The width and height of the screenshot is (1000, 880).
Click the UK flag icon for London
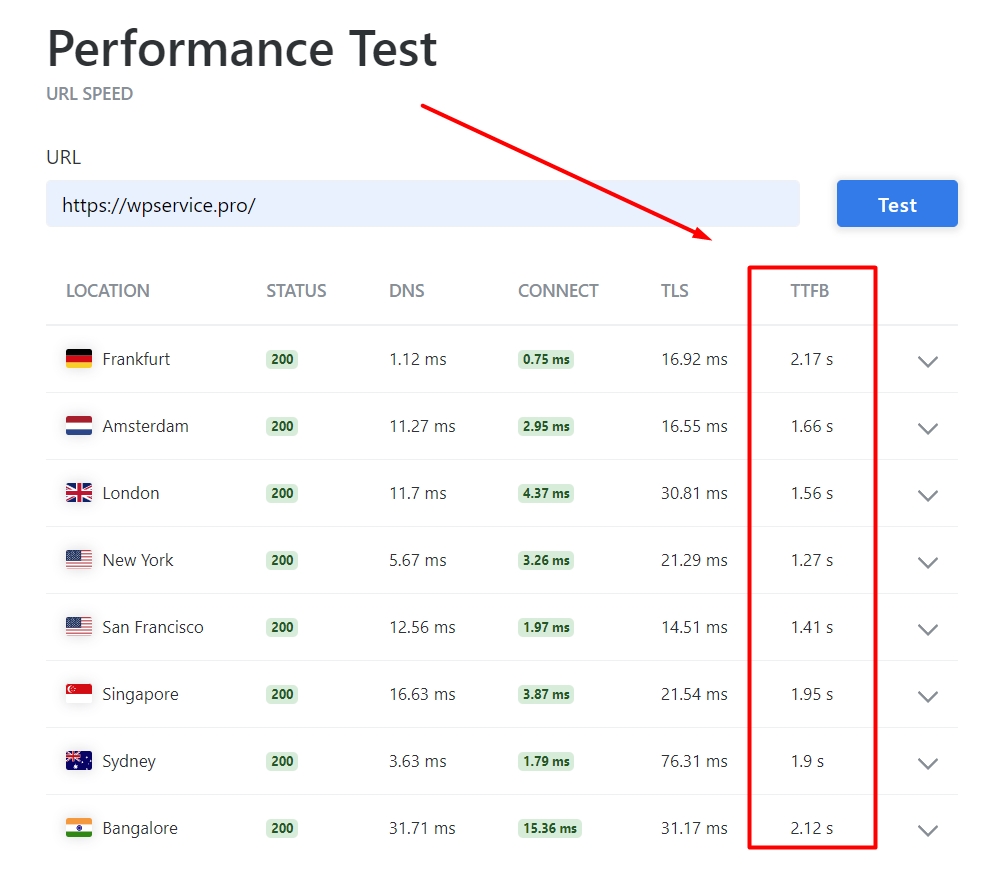[x=78, y=492]
